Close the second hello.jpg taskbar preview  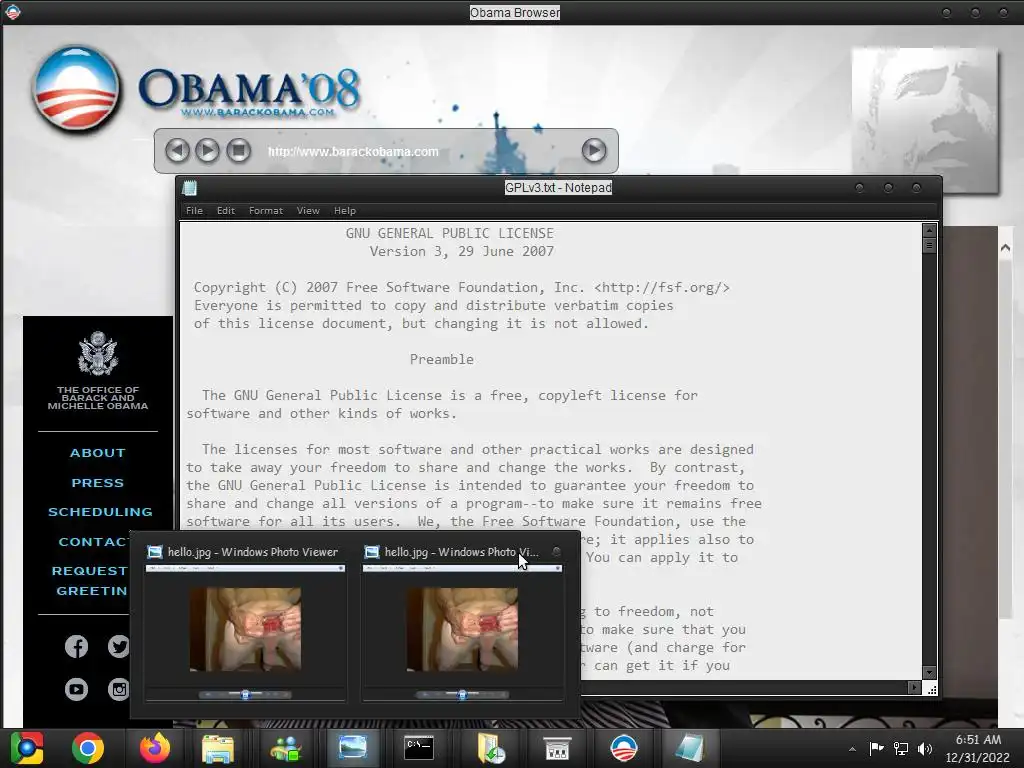click(556, 552)
